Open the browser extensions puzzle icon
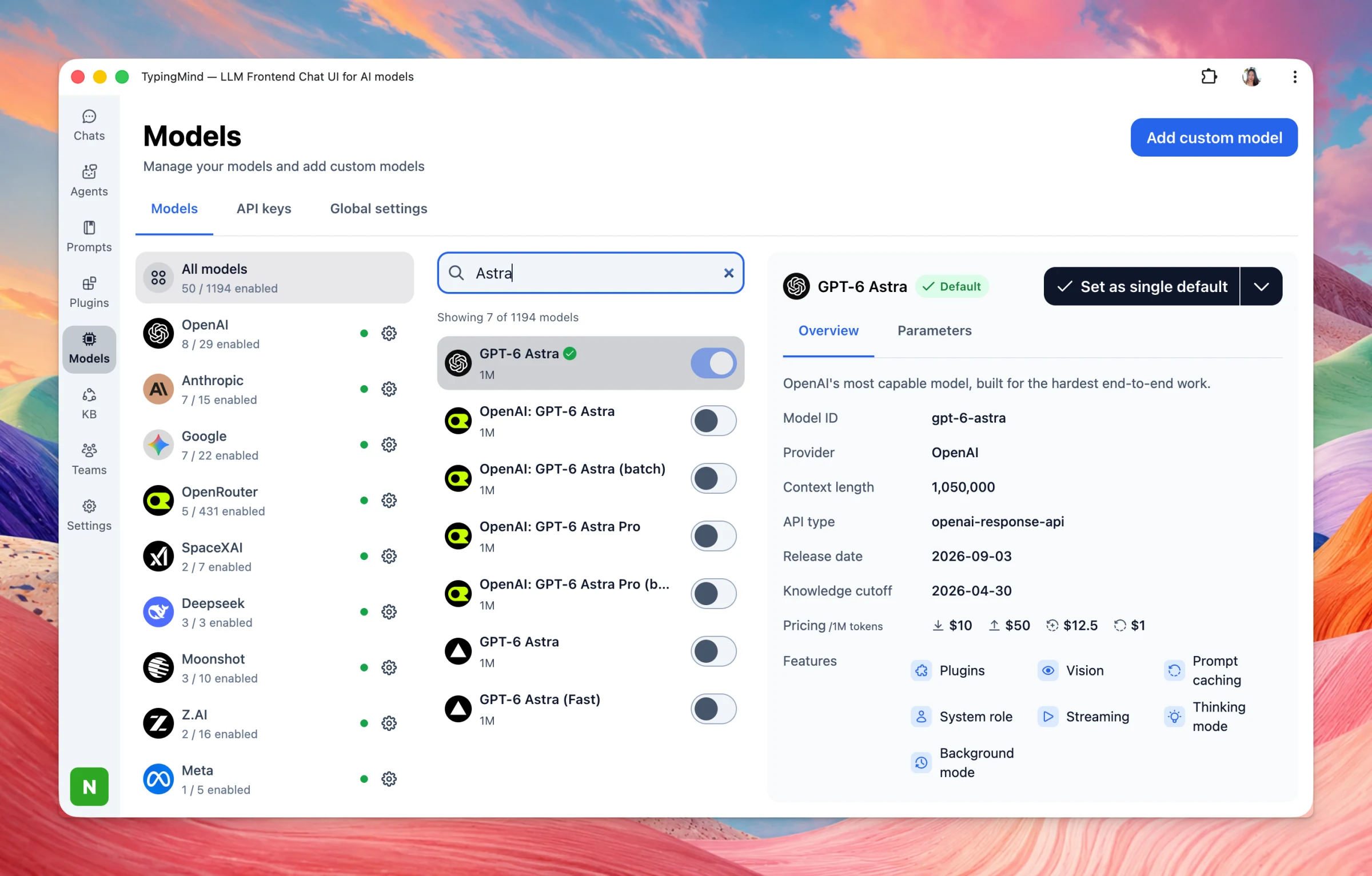Image resolution: width=1372 pixels, height=876 pixels. (1209, 77)
